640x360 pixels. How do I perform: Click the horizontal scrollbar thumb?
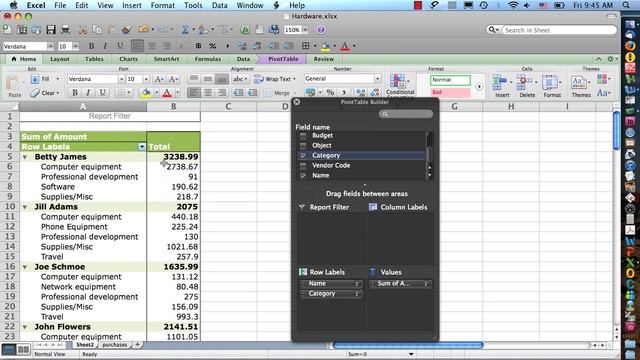click(x=408, y=345)
